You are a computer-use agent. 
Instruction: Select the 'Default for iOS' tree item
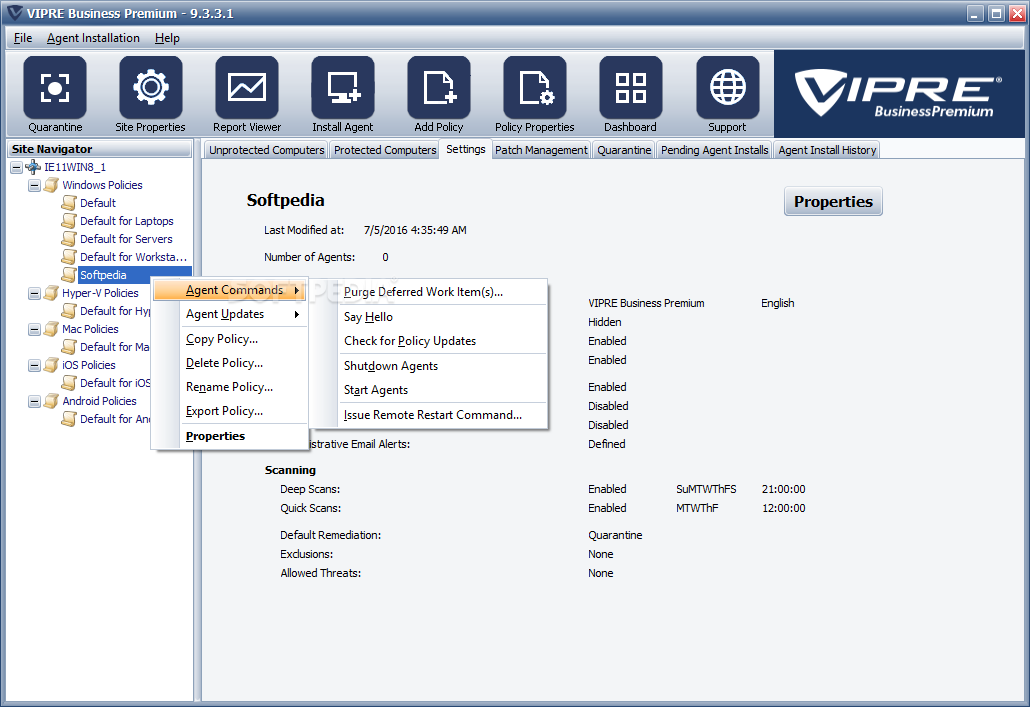(115, 382)
